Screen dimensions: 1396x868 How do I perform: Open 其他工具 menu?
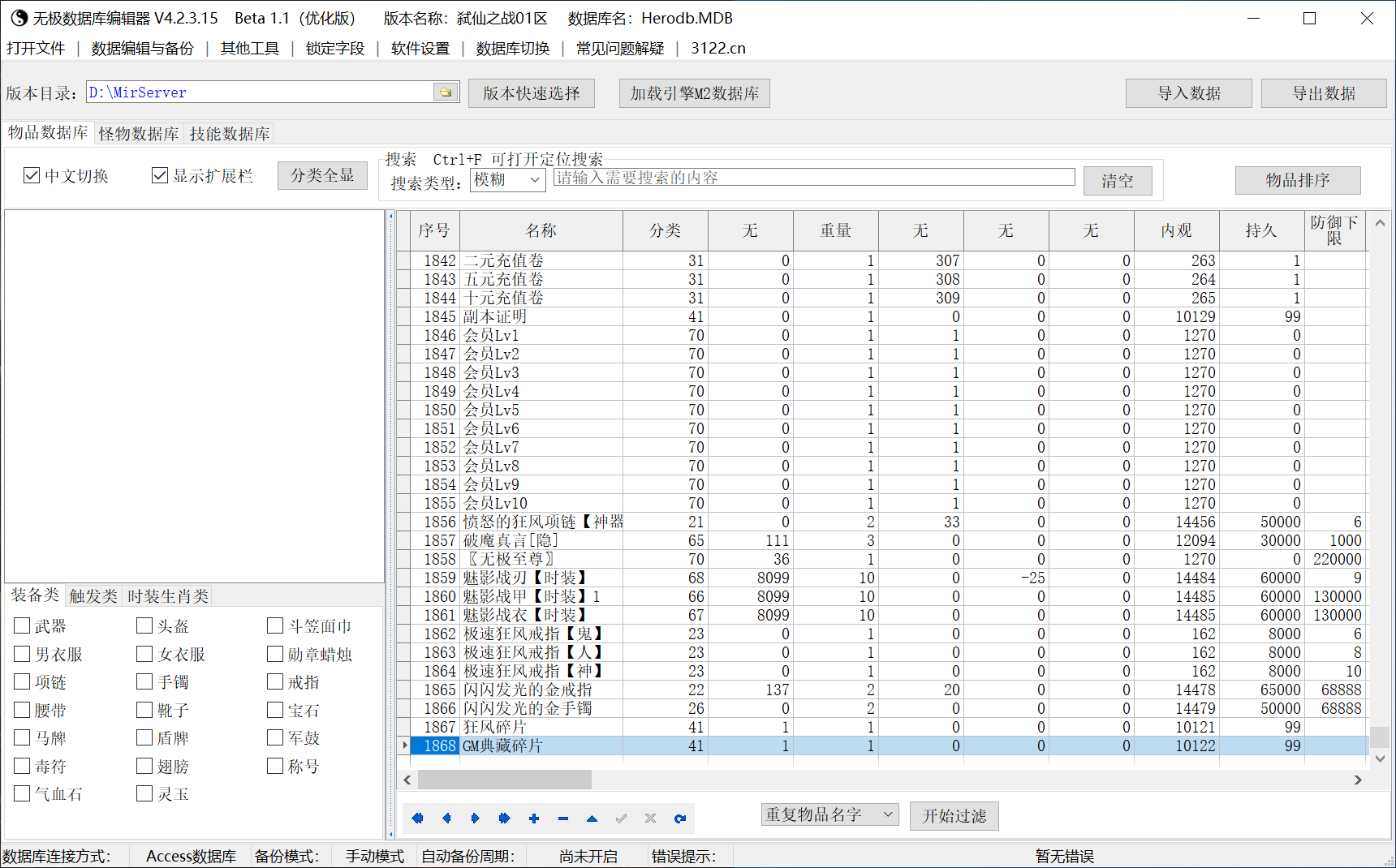pyautogui.click(x=250, y=48)
